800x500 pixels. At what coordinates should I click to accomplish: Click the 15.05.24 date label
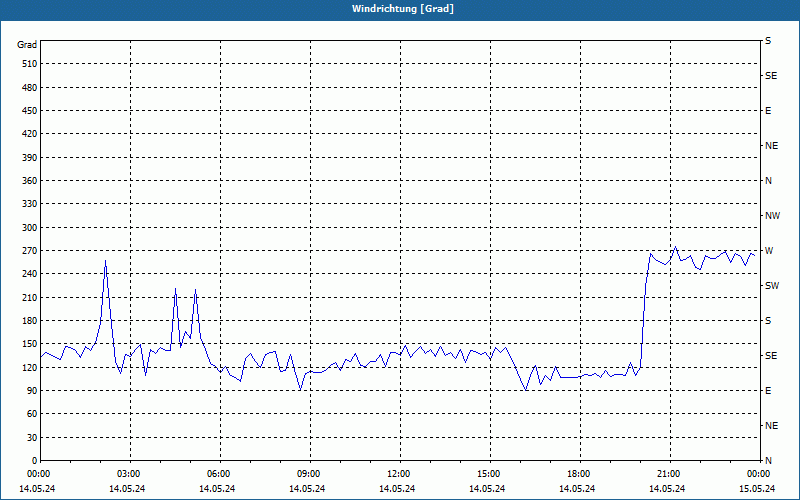757,489
